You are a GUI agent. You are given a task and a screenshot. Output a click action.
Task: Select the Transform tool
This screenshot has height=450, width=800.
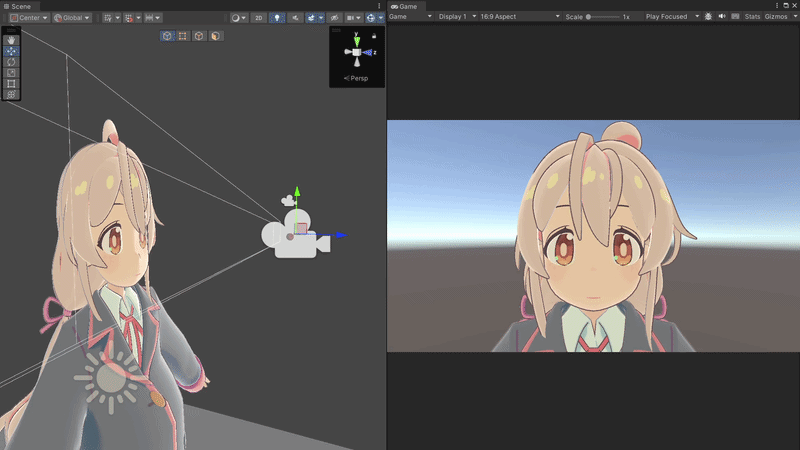(x=11, y=94)
